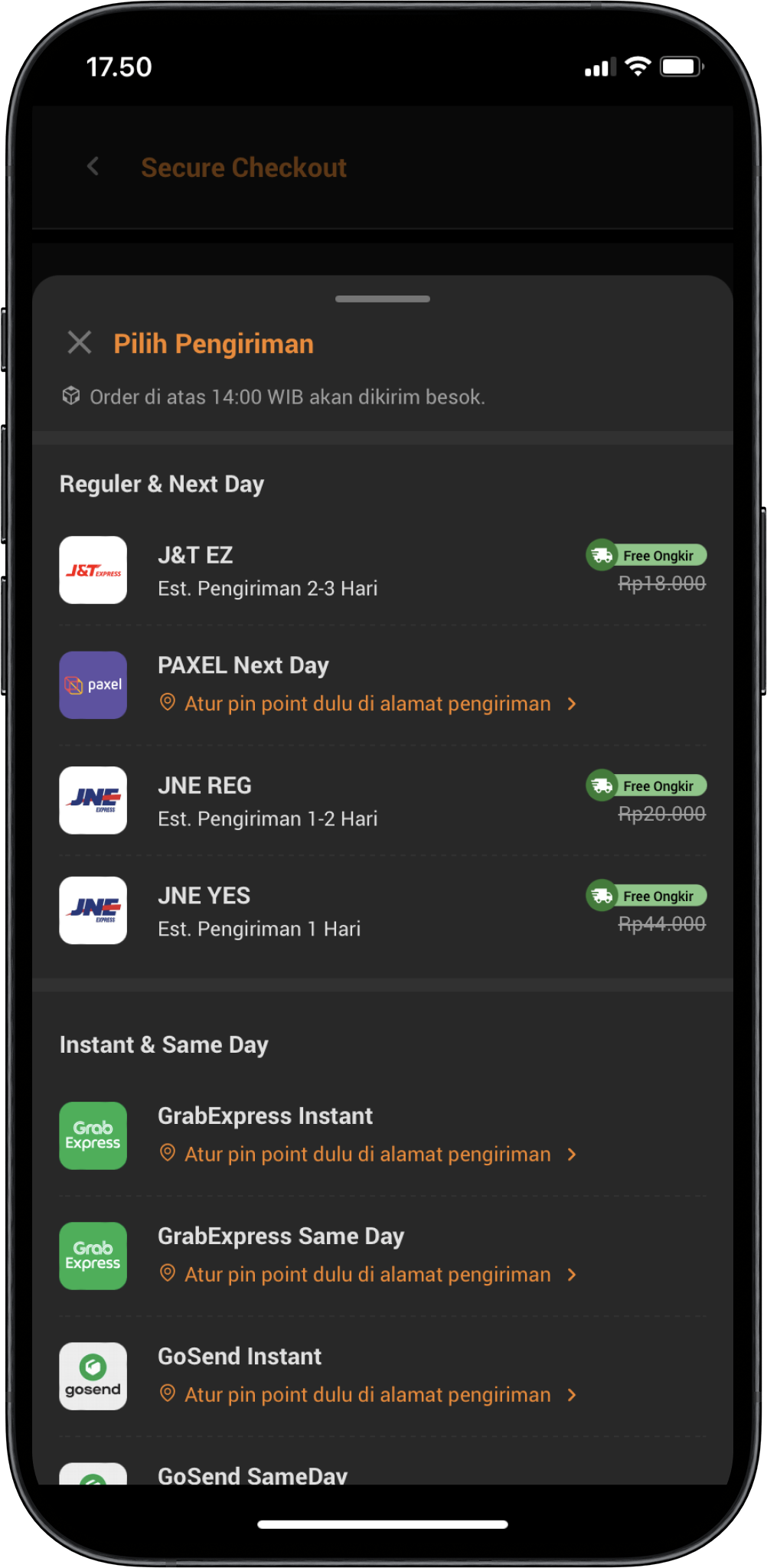Screen dimensions: 767x1568
Task: Select the J&T Express logo icon
Action: 93,570
